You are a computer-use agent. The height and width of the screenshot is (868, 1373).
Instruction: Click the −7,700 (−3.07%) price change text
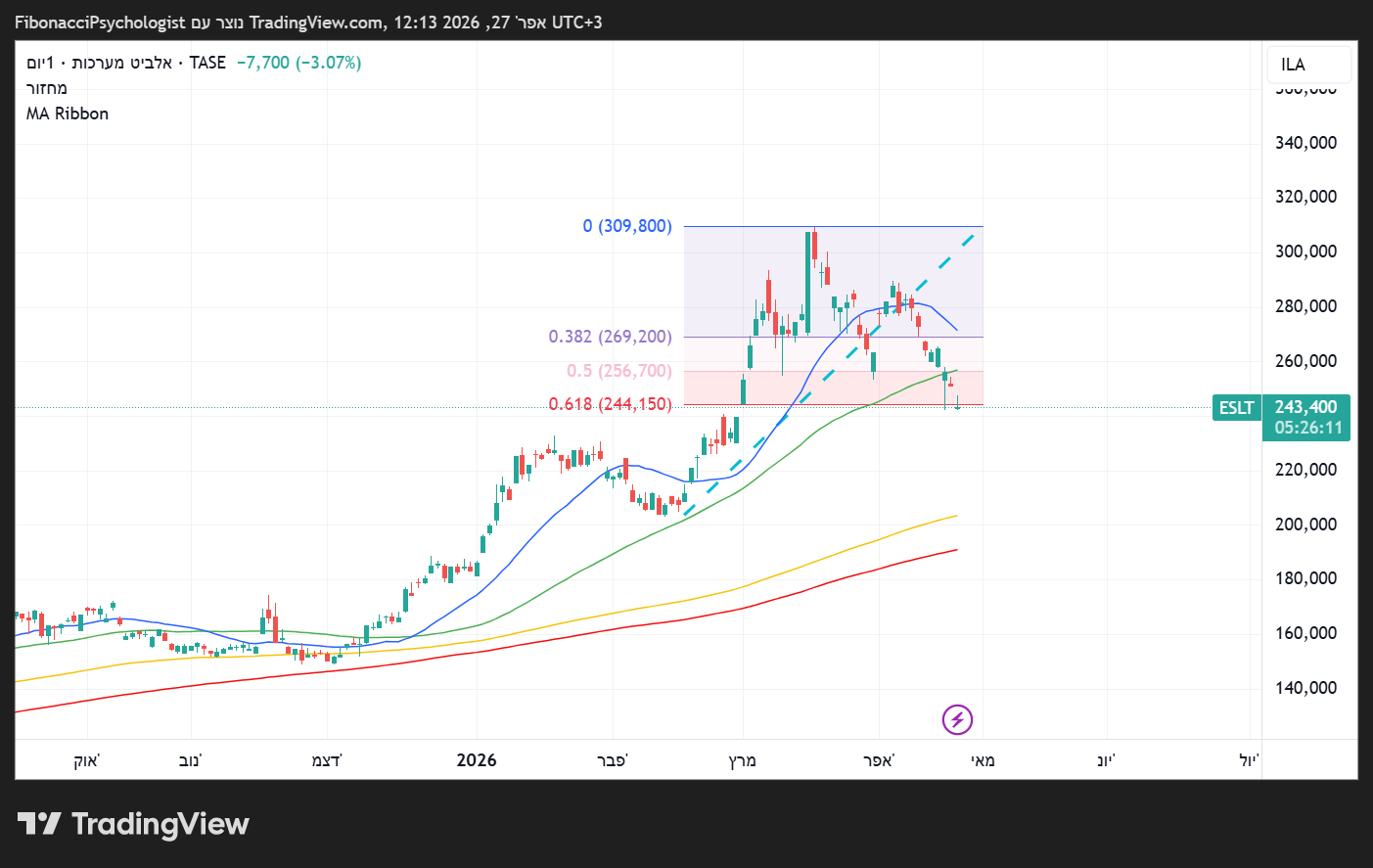pos(299,63)
